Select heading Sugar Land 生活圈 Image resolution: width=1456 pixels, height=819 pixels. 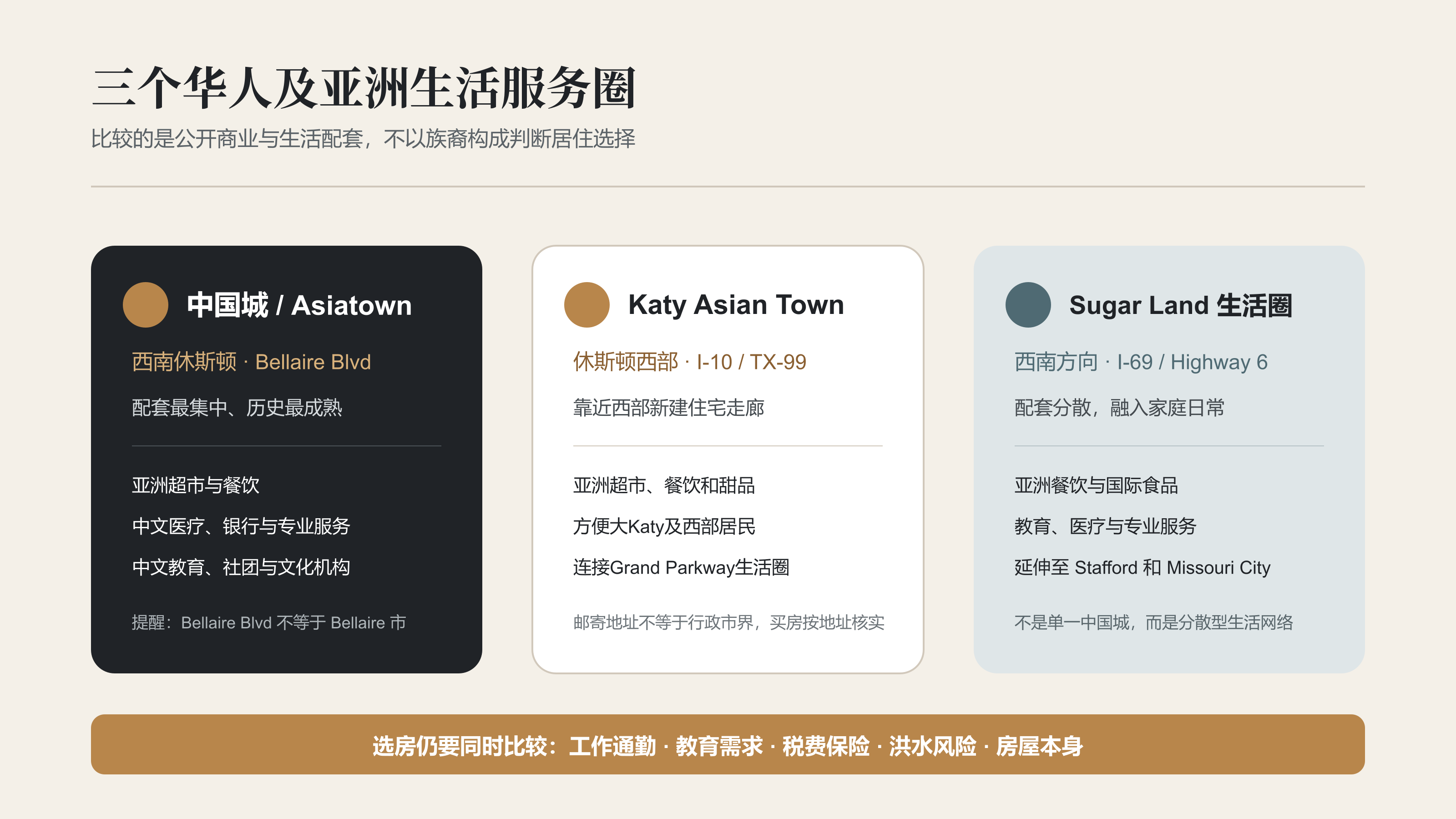click(1181, 305)
